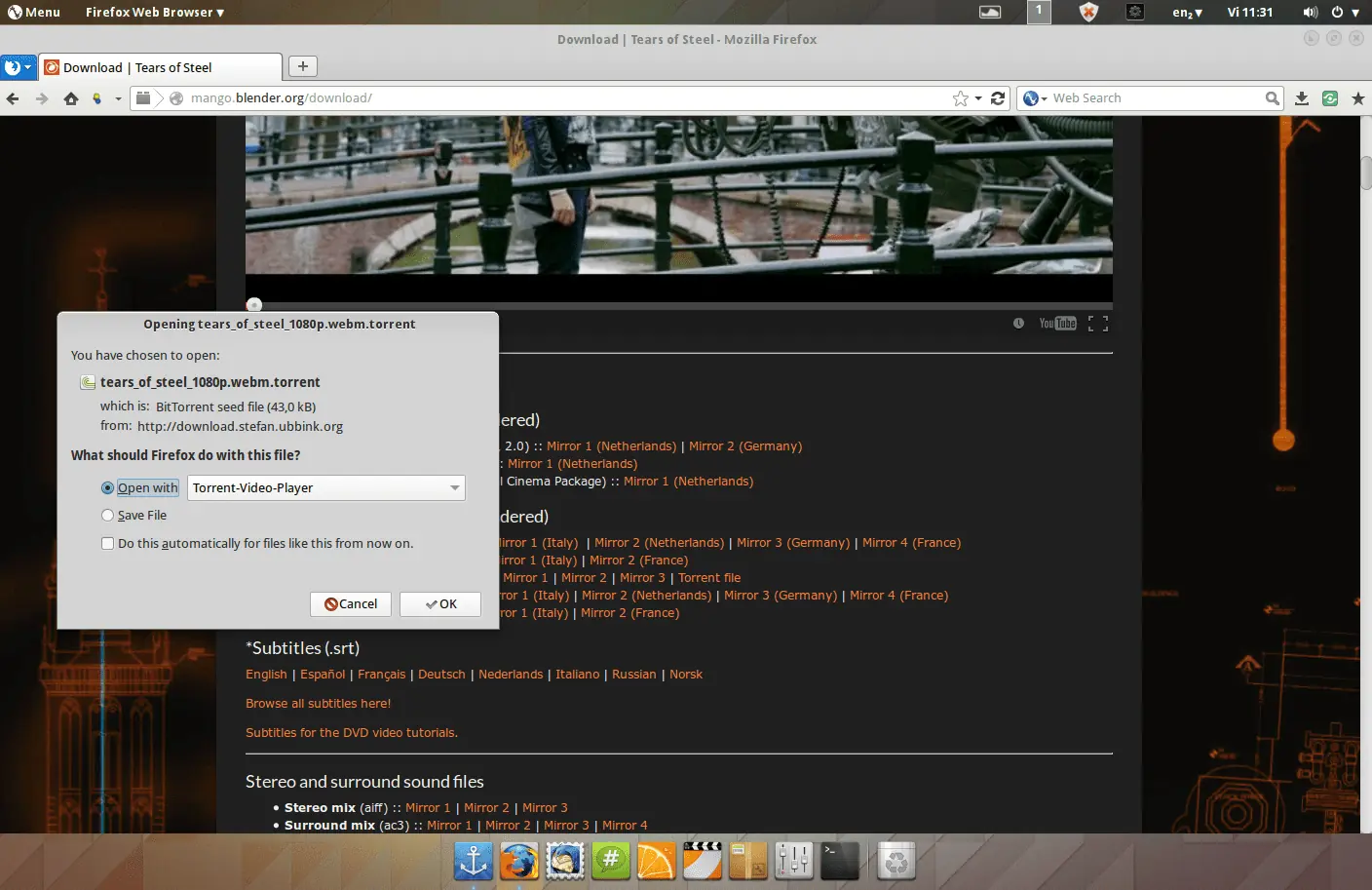Reload the page with refresh icon

pos(998,98)
